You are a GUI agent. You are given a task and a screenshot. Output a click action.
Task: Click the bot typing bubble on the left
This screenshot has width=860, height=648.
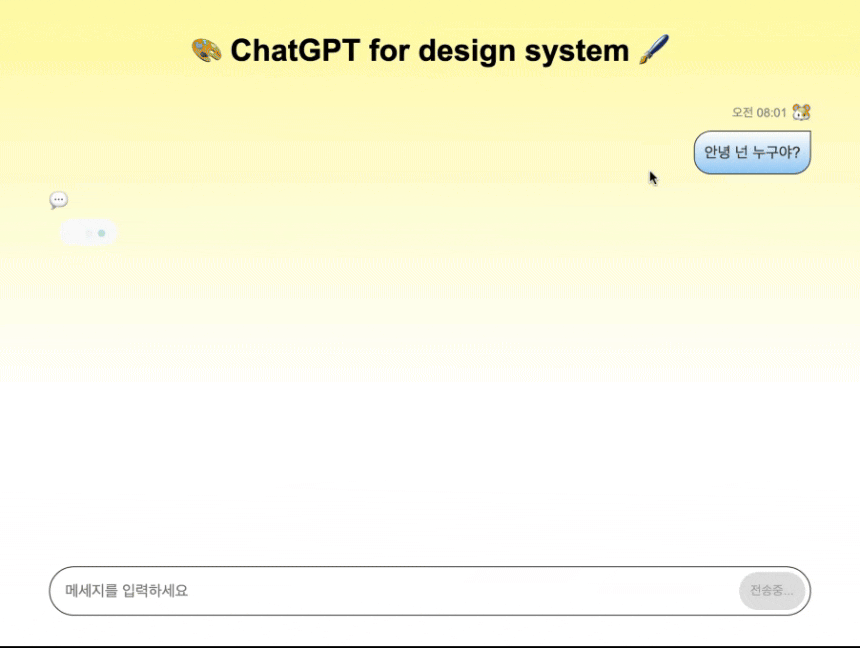[88, 232]
